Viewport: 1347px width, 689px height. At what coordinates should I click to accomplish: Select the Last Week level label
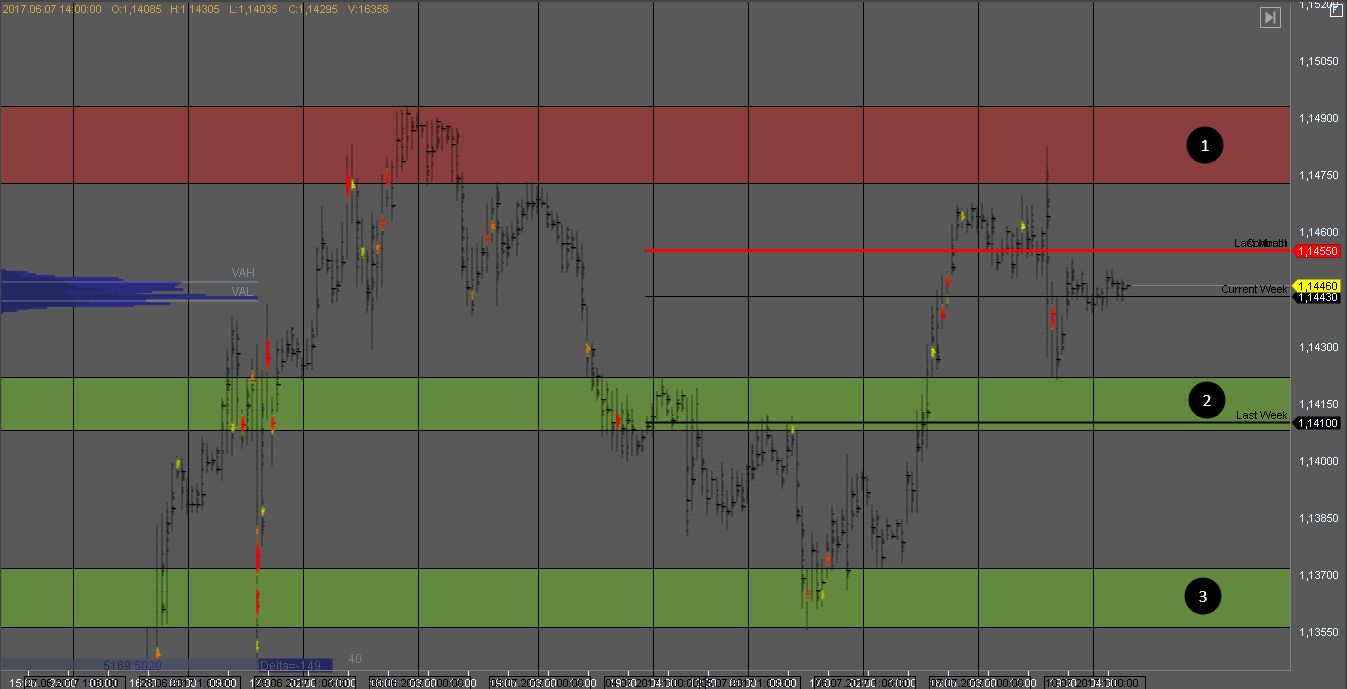(1261, 415)
